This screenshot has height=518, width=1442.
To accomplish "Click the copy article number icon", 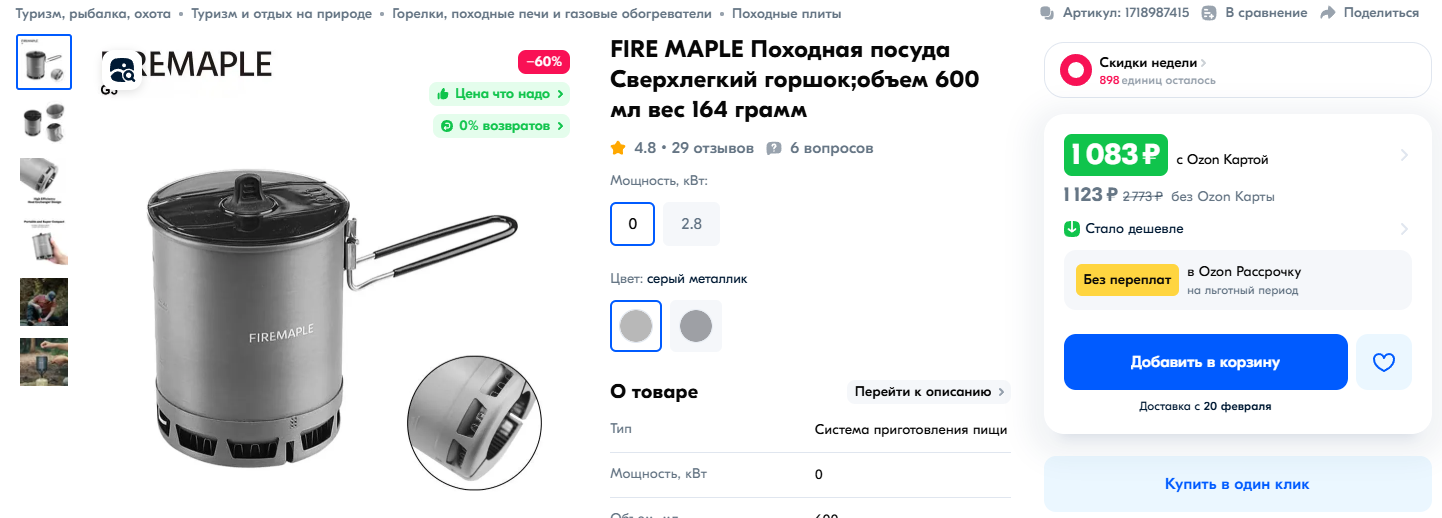I will coord(1048,13).
